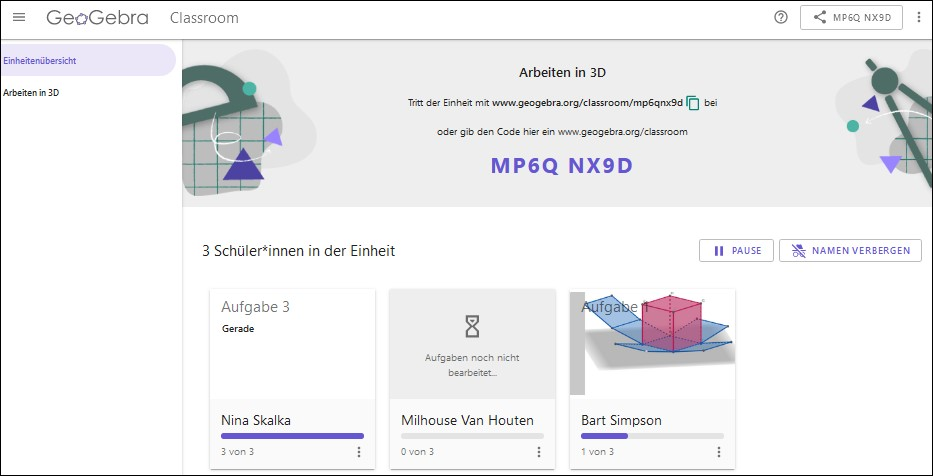Click the 'Arbeiten in 3D' banner title
Screen dimensions: 933x476
562,73
